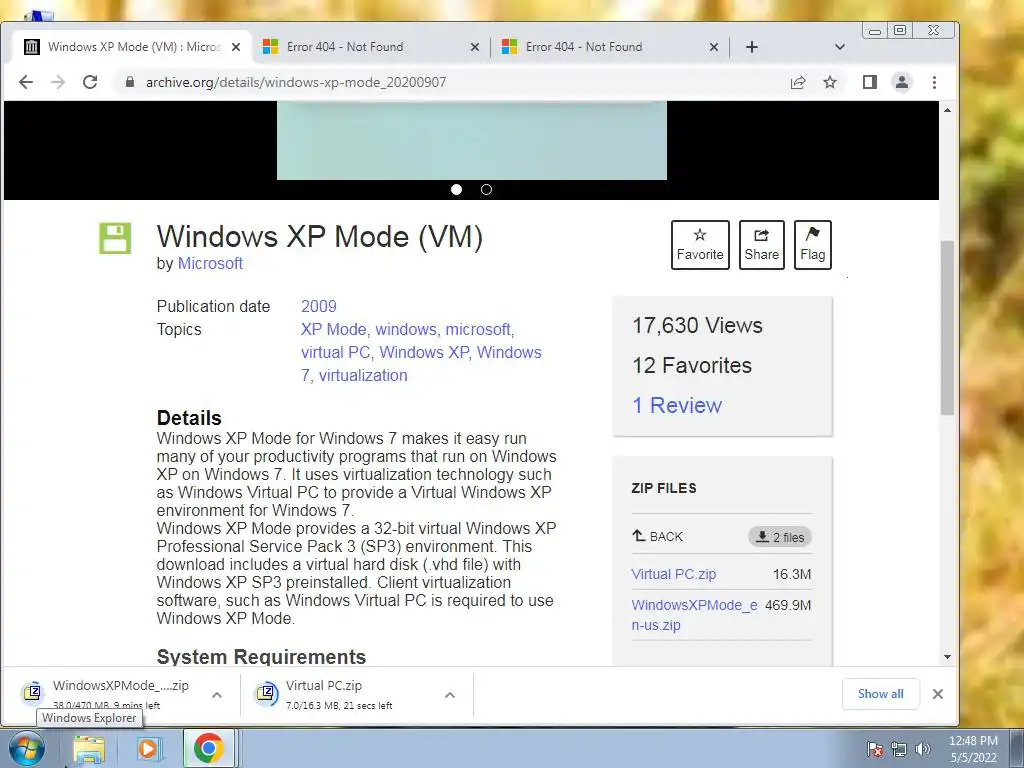Go back using the browser back arrow
Image resolution: width=1024 pixels, height=768 pixels.
point(26,82)
